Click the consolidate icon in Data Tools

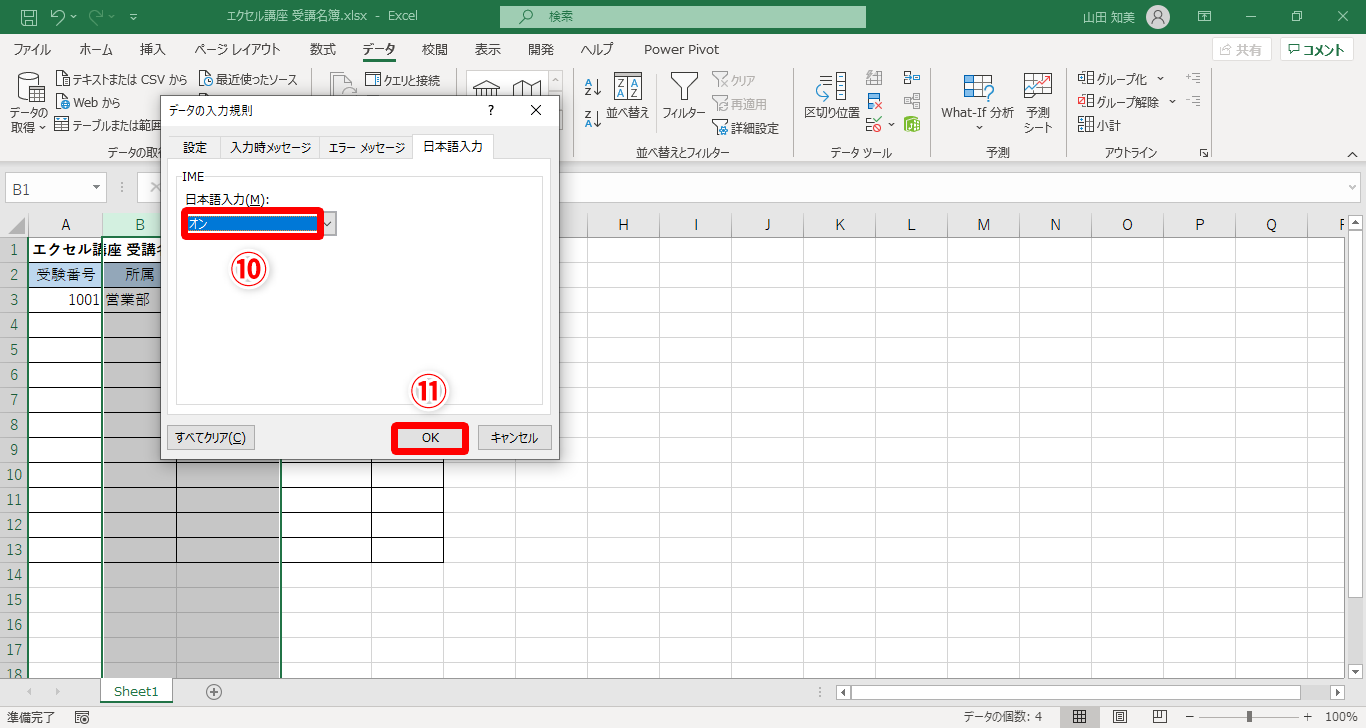911,78
